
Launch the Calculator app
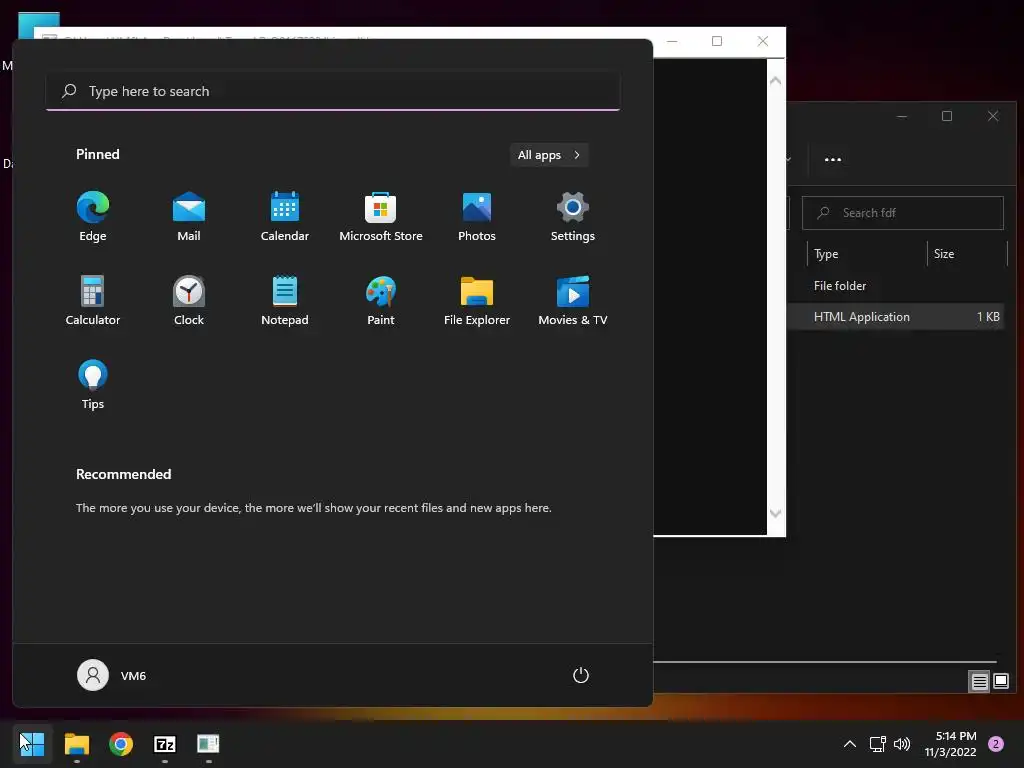pyautogui.click(x=93, y=300)
